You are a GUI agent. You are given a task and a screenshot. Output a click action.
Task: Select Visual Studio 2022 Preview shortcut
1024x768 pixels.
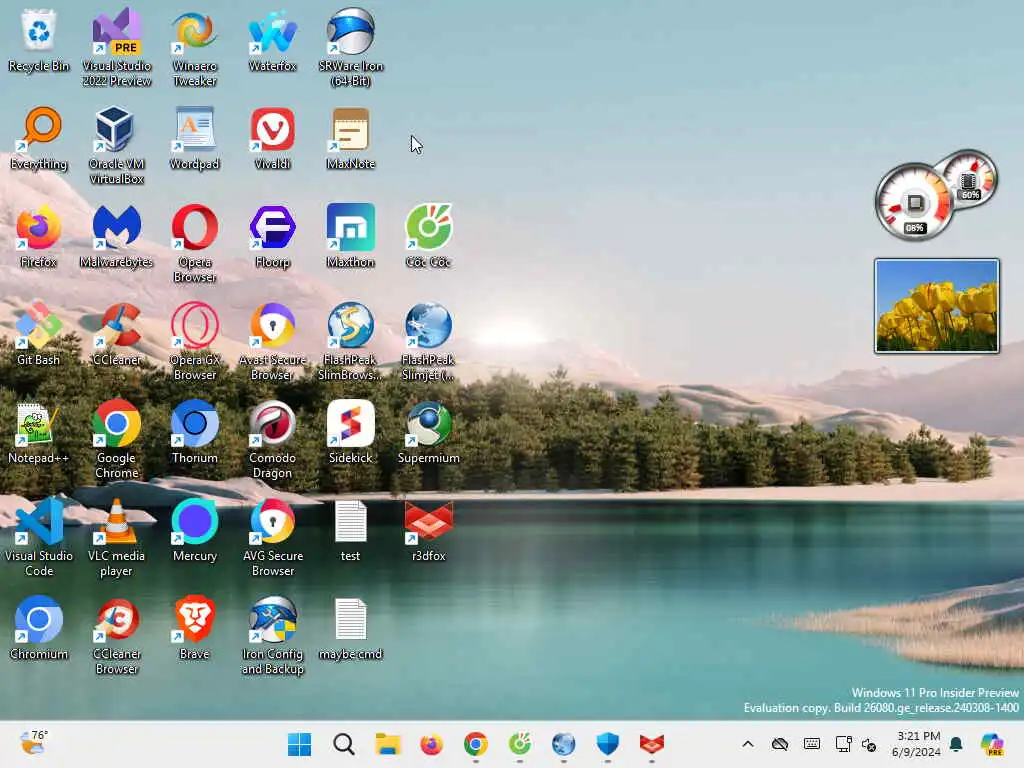[116, 48]
